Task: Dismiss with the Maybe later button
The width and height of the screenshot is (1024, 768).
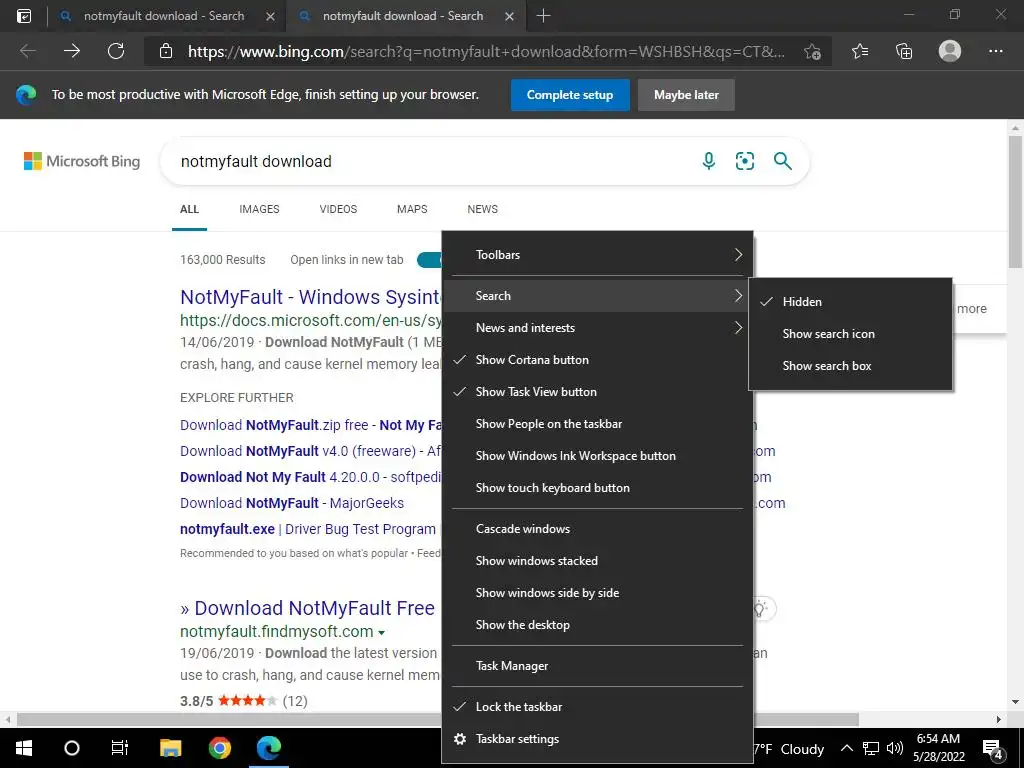Action: tap(686, 95)
